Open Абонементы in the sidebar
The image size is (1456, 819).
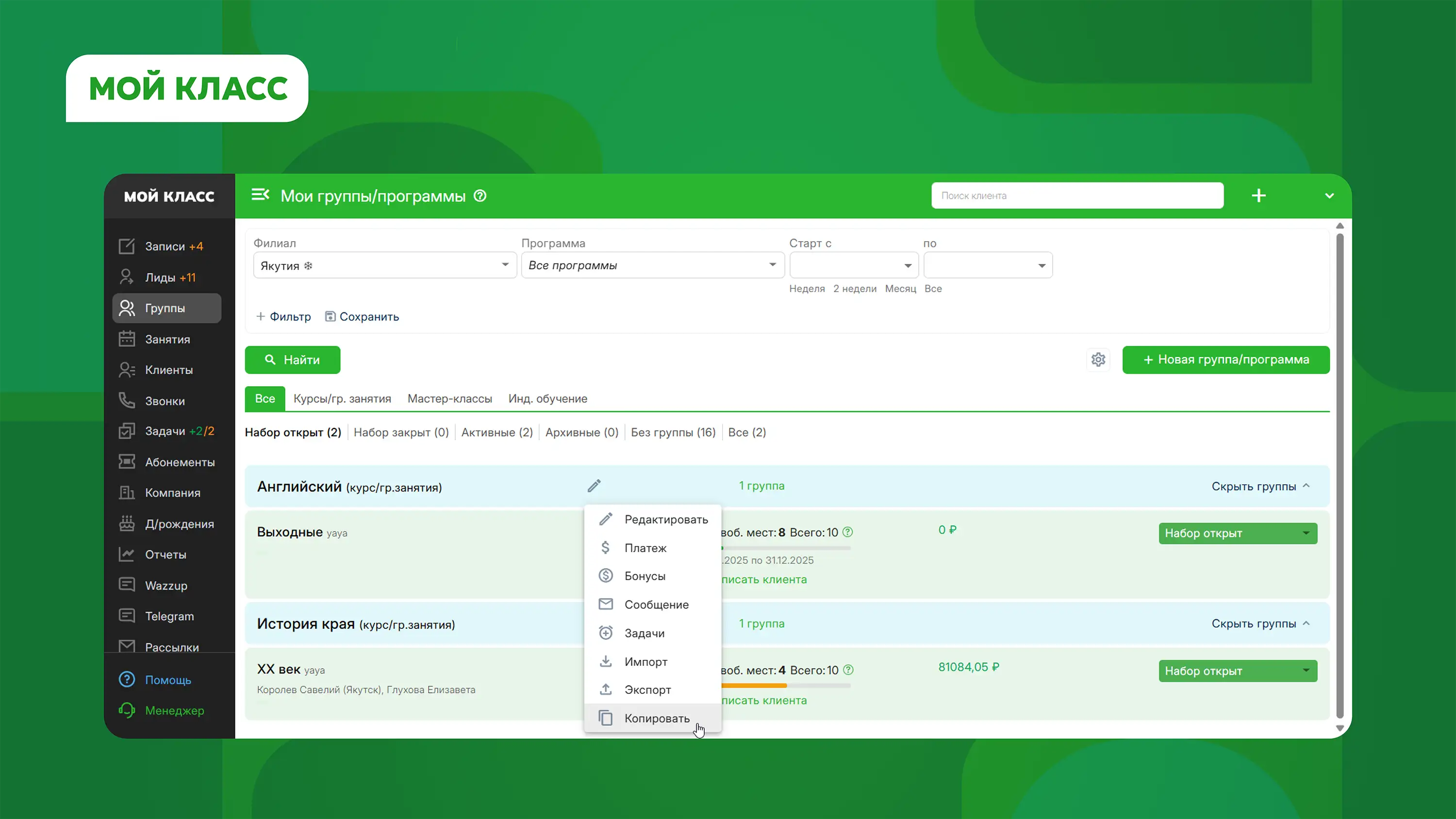(x=179, y=462)
